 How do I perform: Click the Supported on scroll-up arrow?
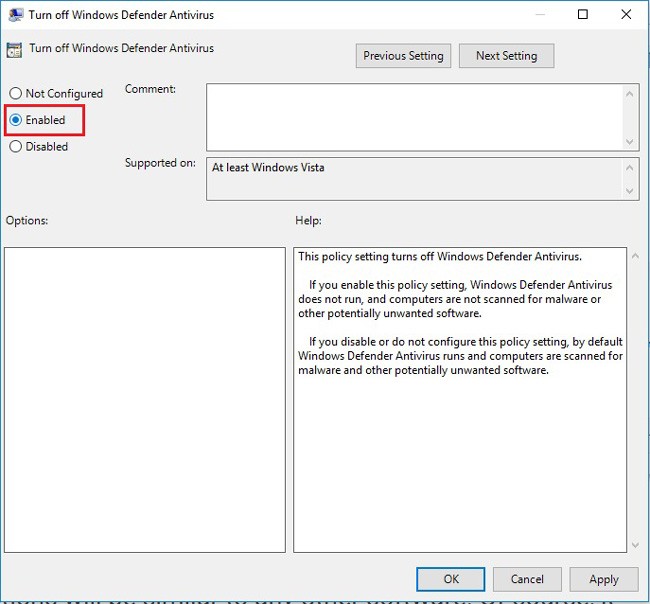coord(629,167)
